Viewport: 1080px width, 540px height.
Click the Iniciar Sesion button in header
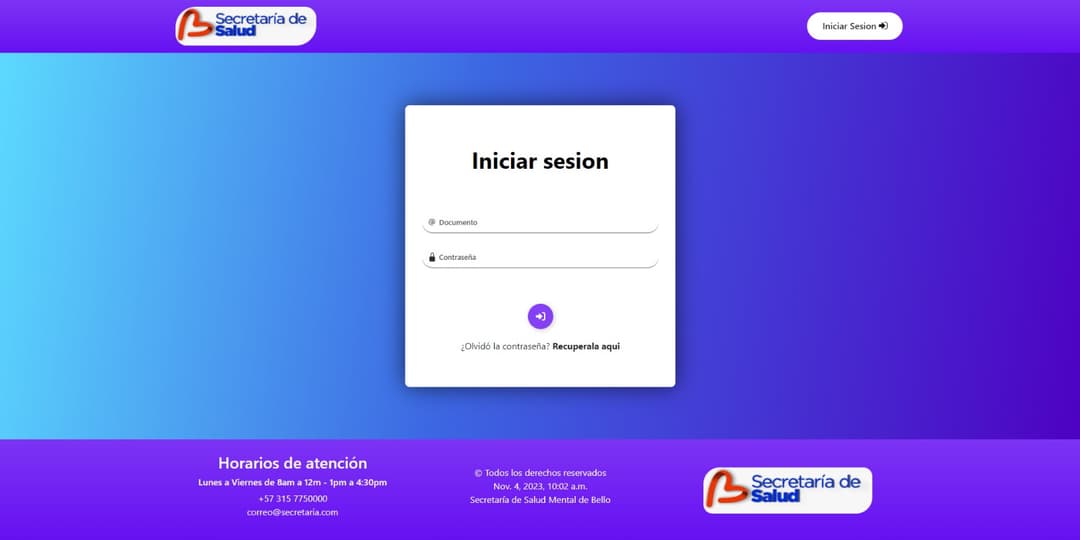pyautogui.click(x=854, y=26)
